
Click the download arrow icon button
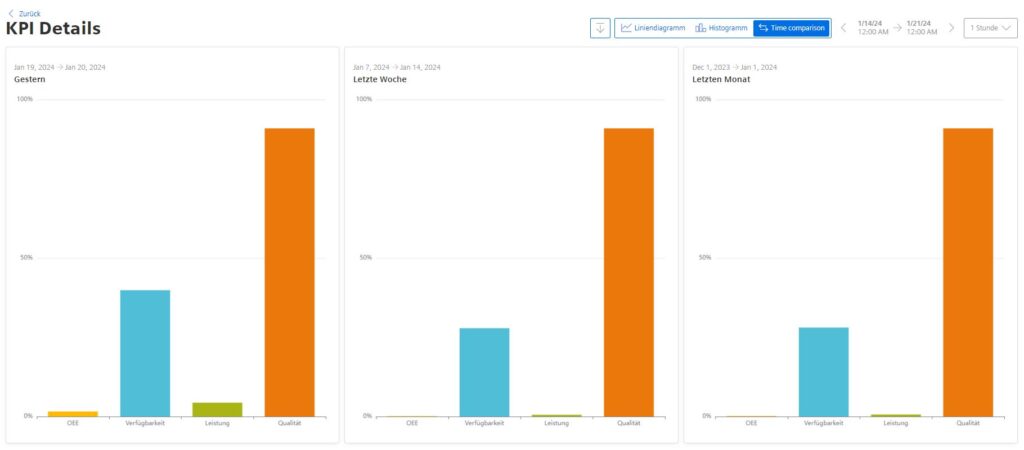600,28
